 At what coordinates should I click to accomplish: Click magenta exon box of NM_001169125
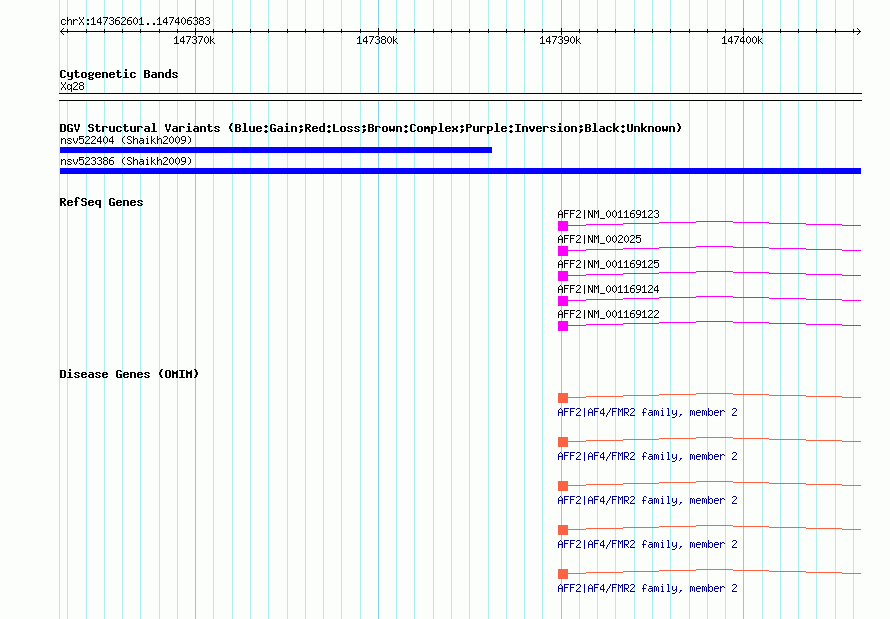pyautogui.click(x=563, y=276)
